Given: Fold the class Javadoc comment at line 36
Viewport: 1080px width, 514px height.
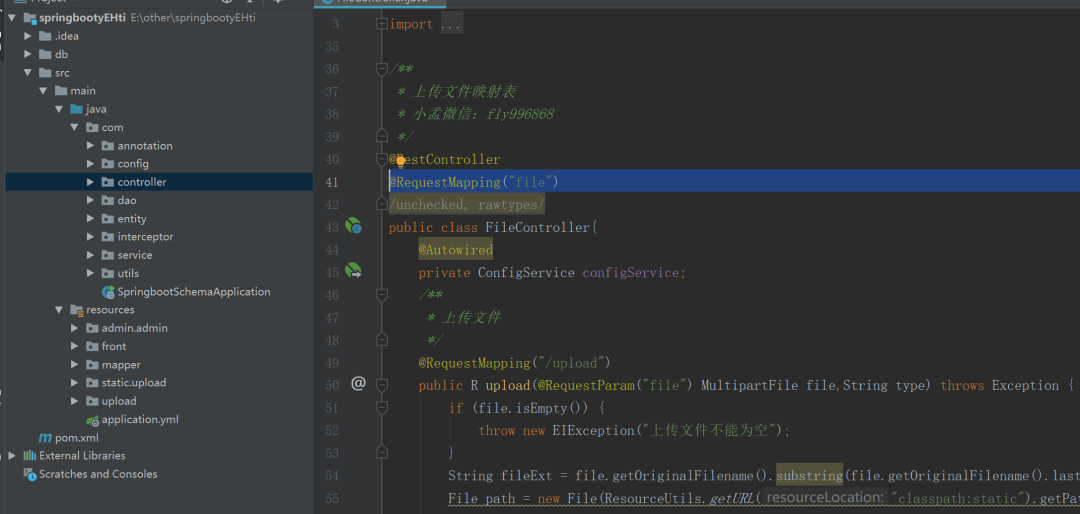Looking at the screenshot, I should [x=382, y=69].
